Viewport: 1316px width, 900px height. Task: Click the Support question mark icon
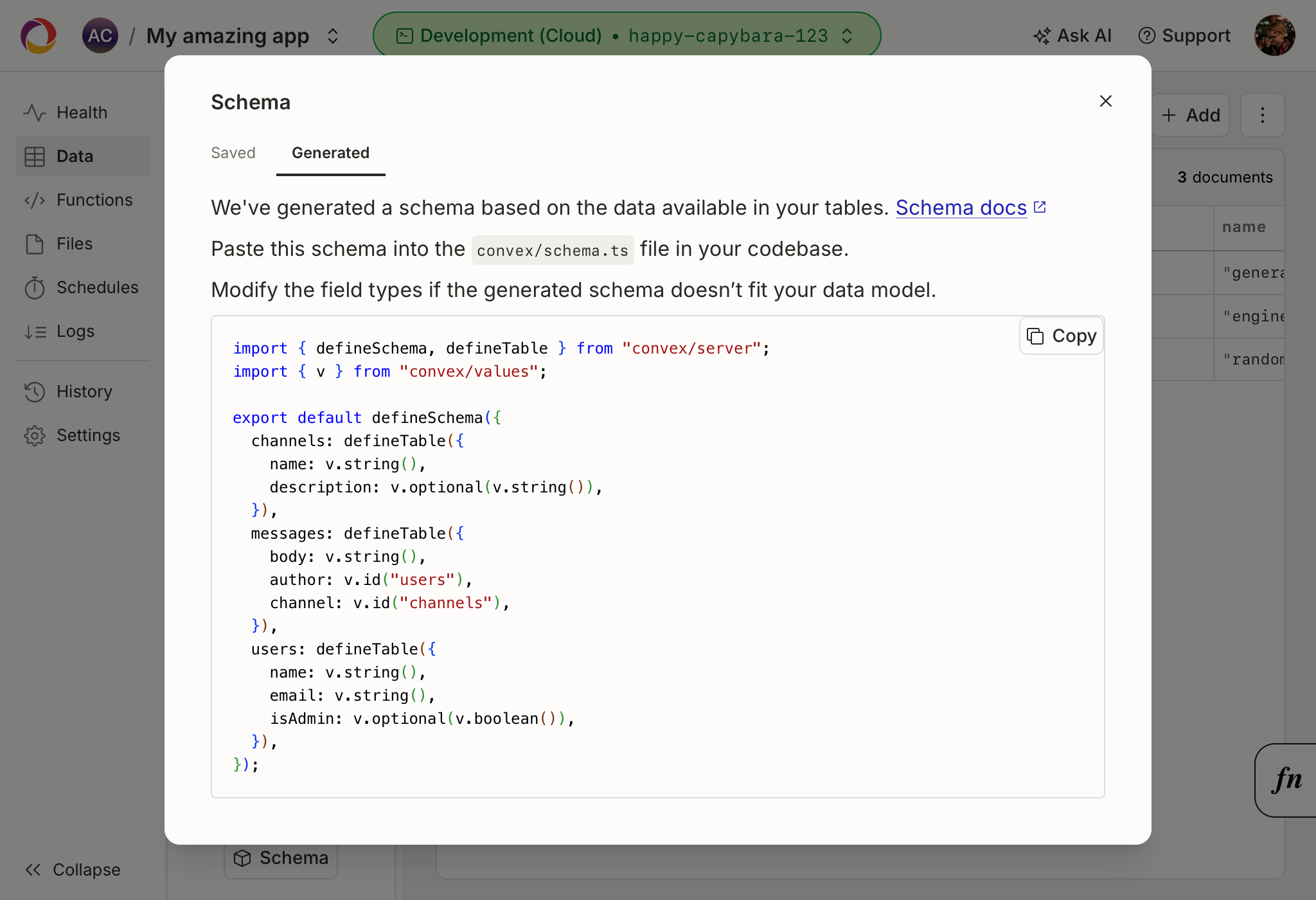pyautogui.click(x=1146, y=35)
